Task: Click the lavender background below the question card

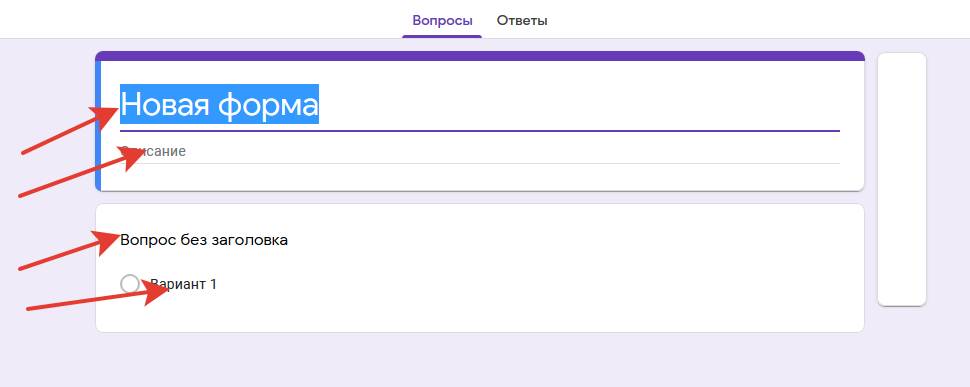Action: pyautogui.click(x=479, y=360)
